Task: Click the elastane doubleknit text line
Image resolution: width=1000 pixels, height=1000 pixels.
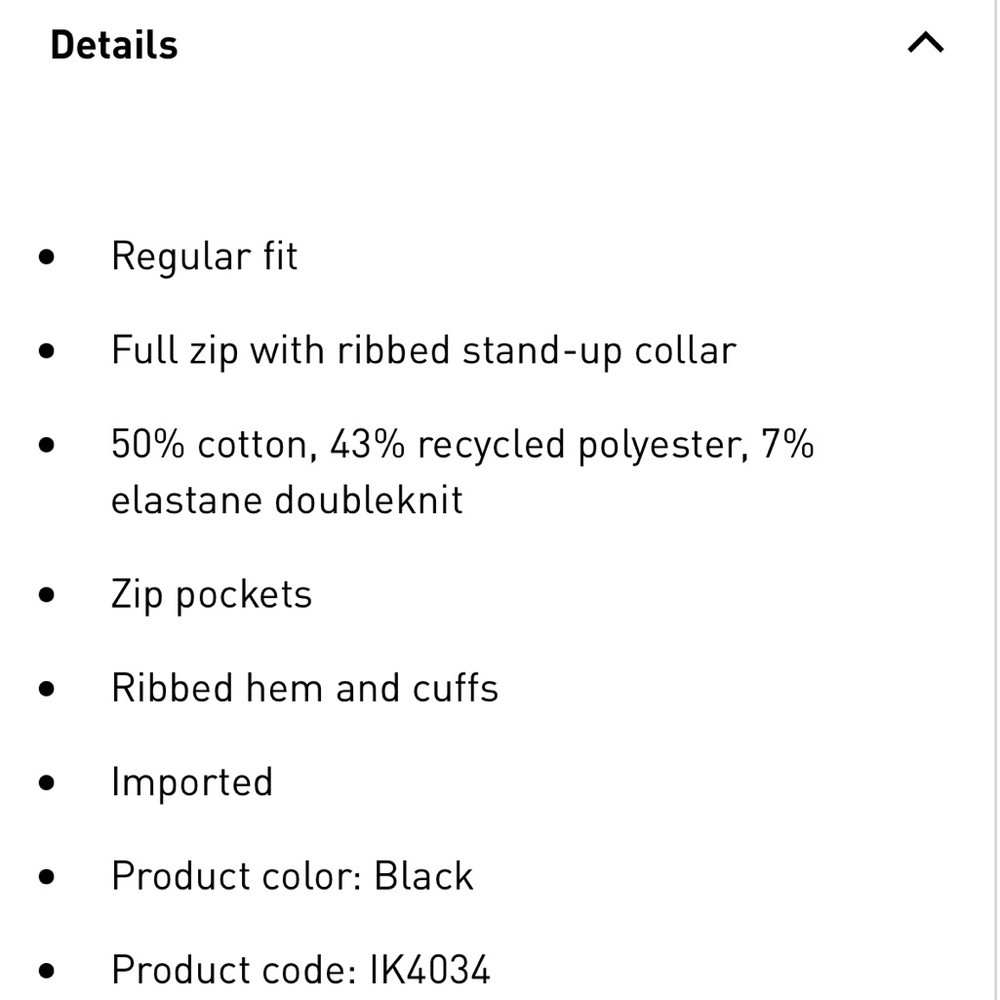Action: click(286, 500)
